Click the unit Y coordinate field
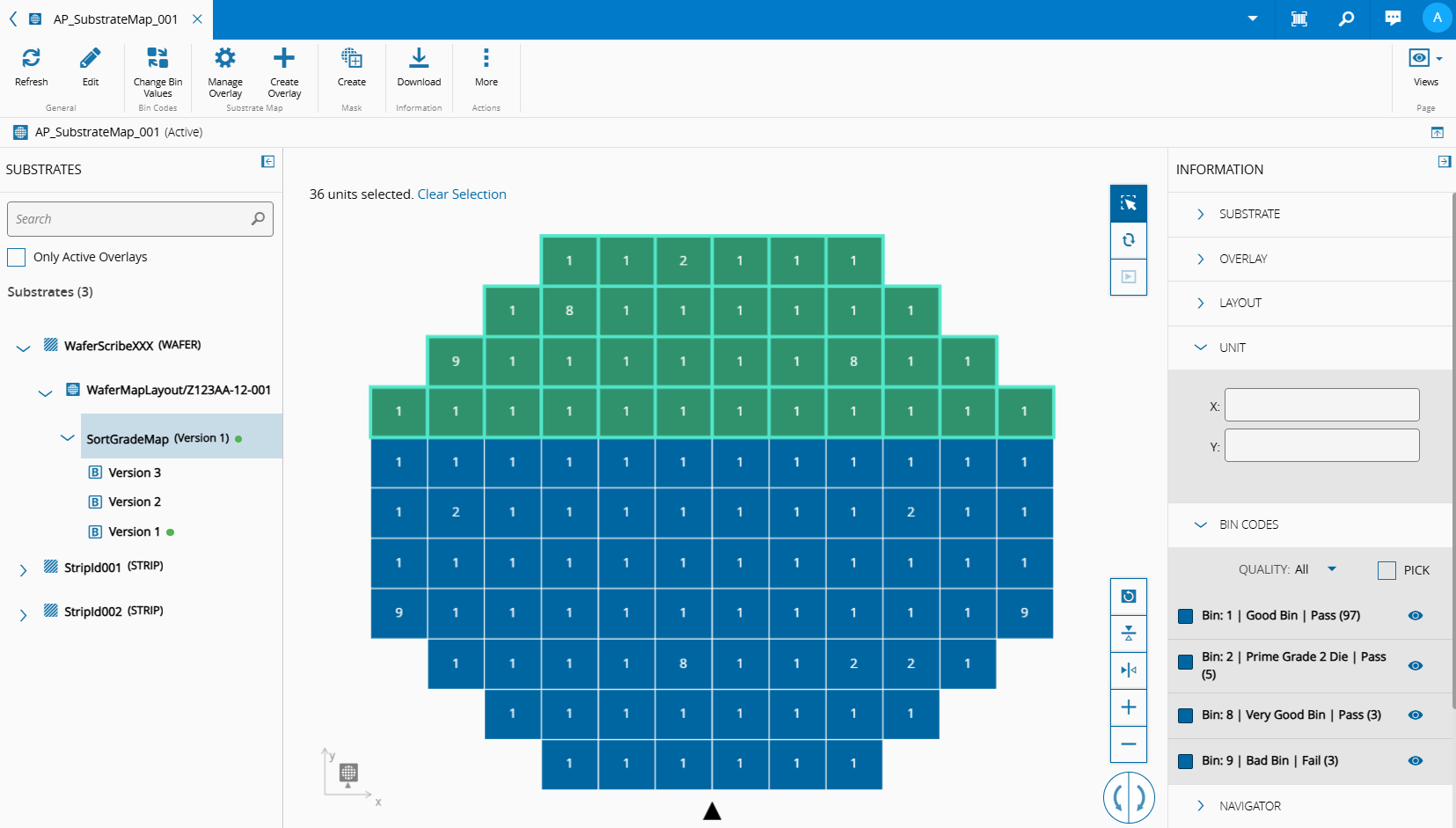Screen dimensions: 1456x828 [x=1321, y=445]
